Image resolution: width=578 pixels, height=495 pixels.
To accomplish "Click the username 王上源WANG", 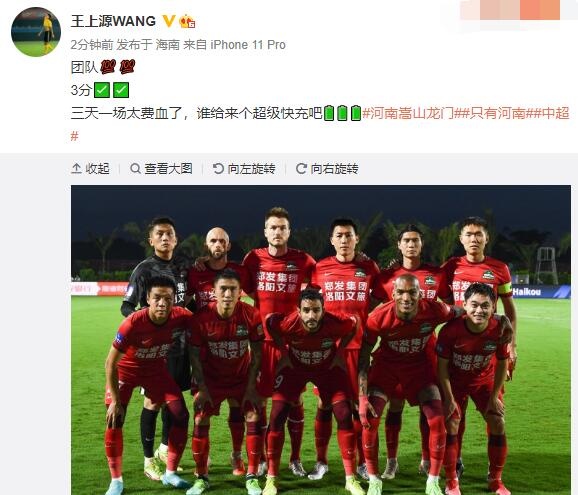I will click(113, 21).
